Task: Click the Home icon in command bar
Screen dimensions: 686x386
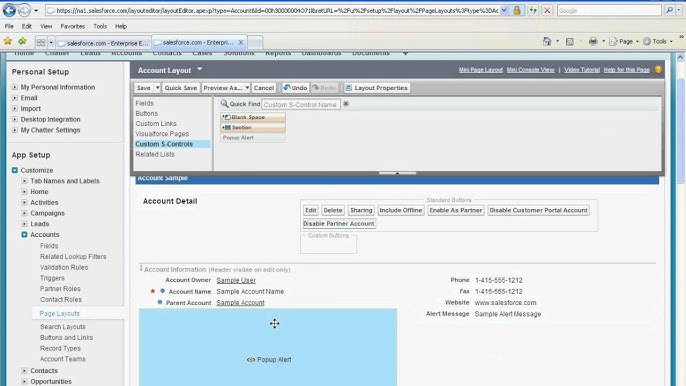Action: [x=547, y=41]
